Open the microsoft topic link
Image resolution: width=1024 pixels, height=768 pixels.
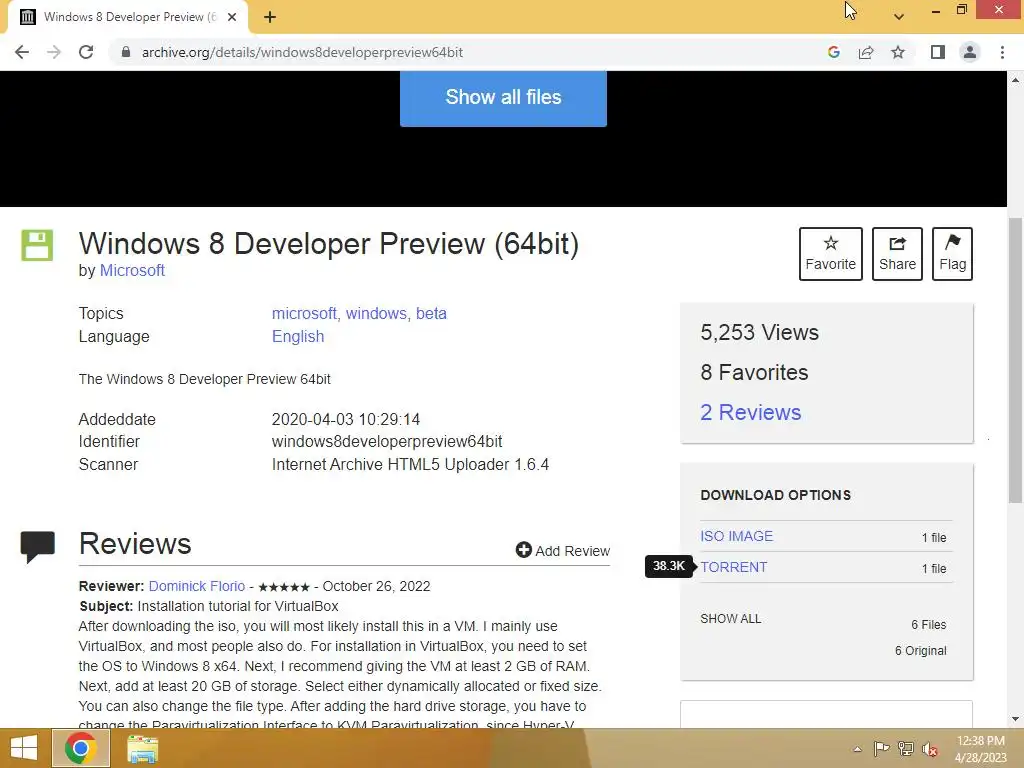tap(304, 313)
